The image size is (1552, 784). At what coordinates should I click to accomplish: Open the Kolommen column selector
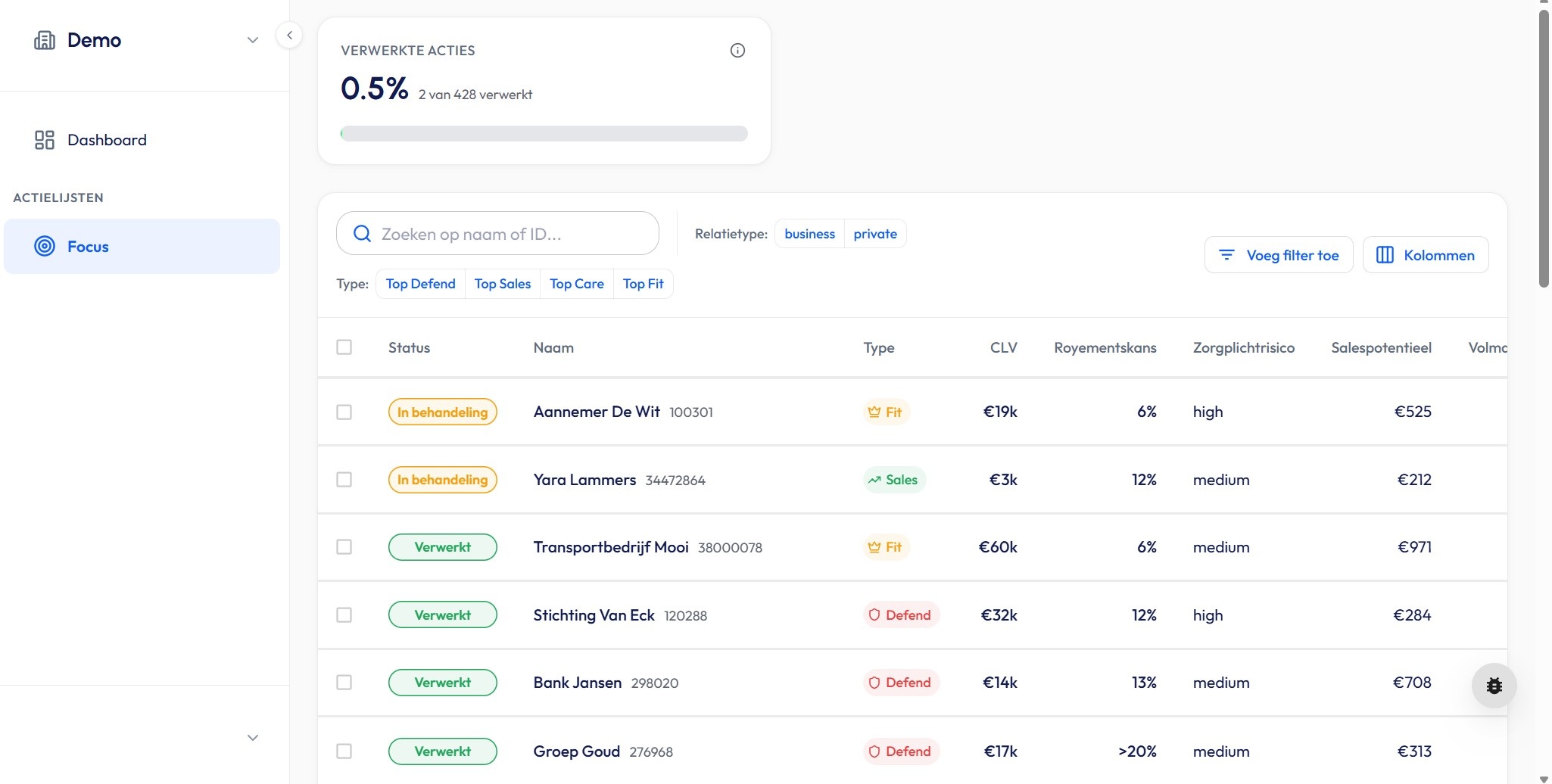1425,255
